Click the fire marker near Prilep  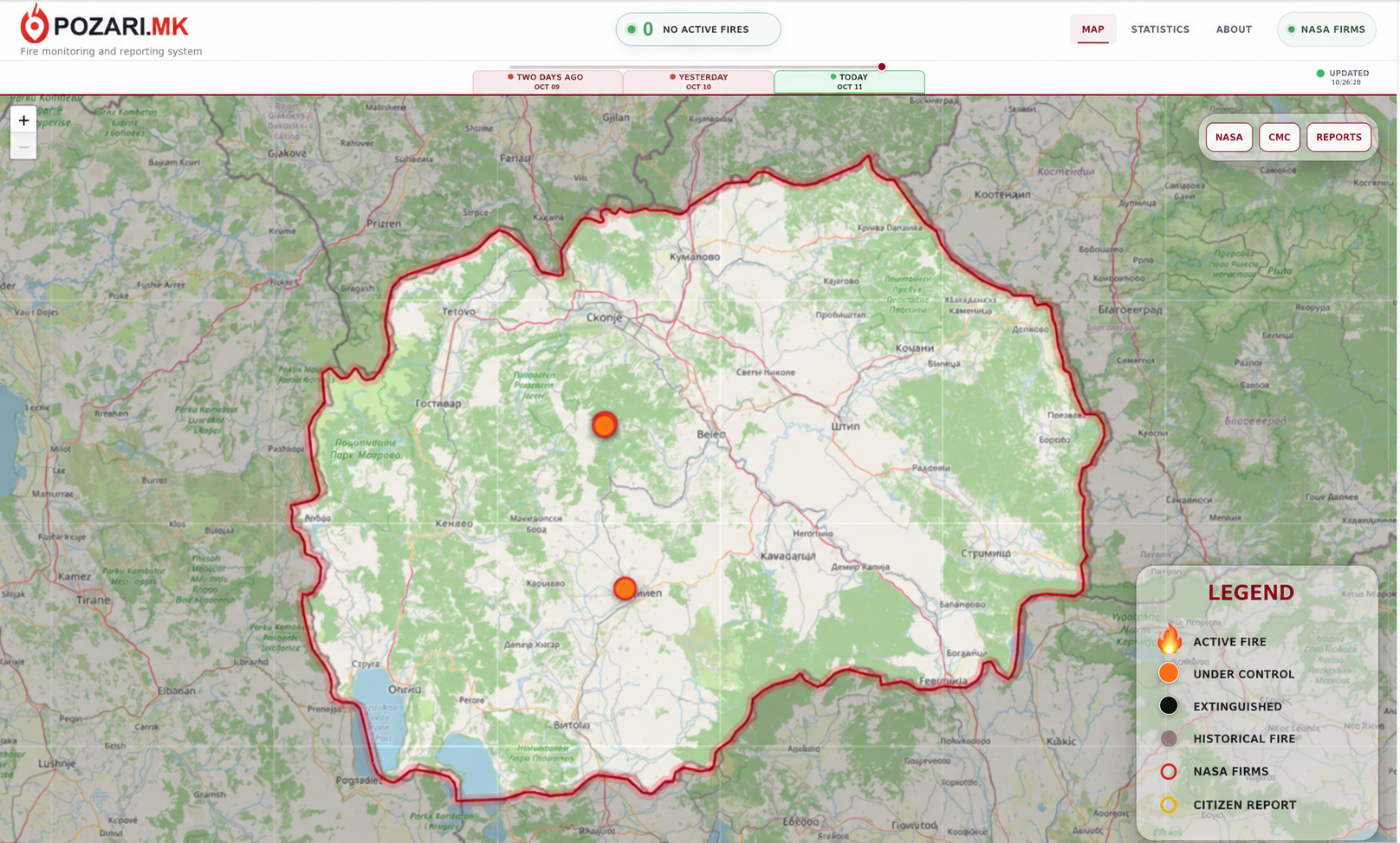[625, 588]
